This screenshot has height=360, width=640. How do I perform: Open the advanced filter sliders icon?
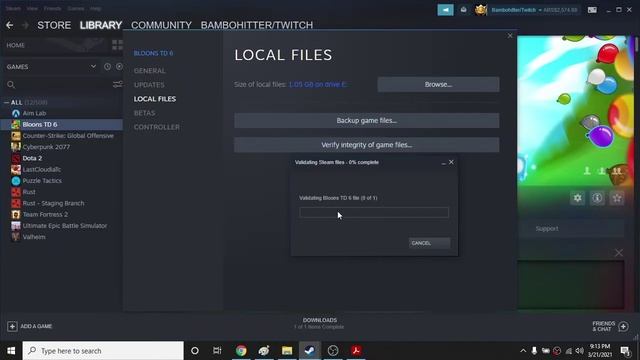[117, 84]
